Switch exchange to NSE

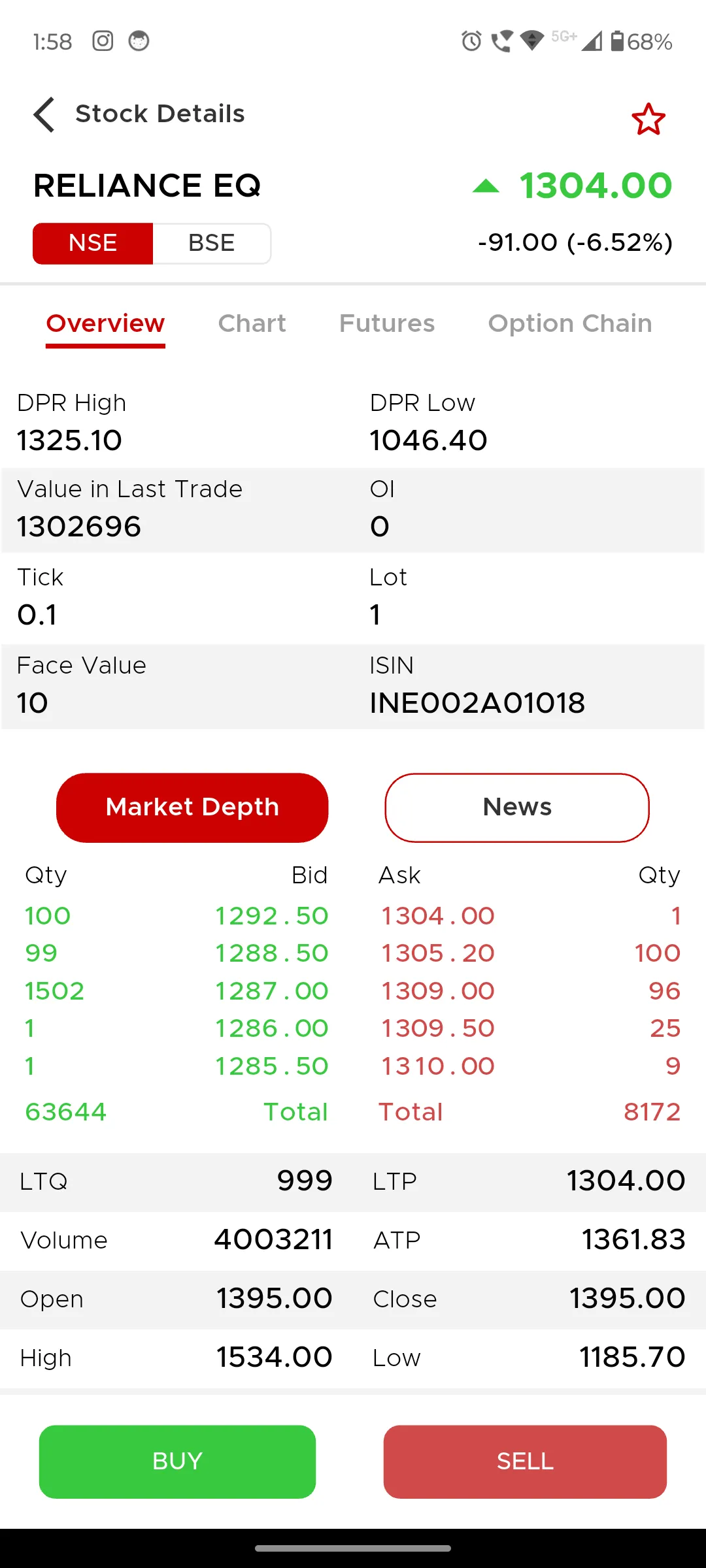coord(93,243)
